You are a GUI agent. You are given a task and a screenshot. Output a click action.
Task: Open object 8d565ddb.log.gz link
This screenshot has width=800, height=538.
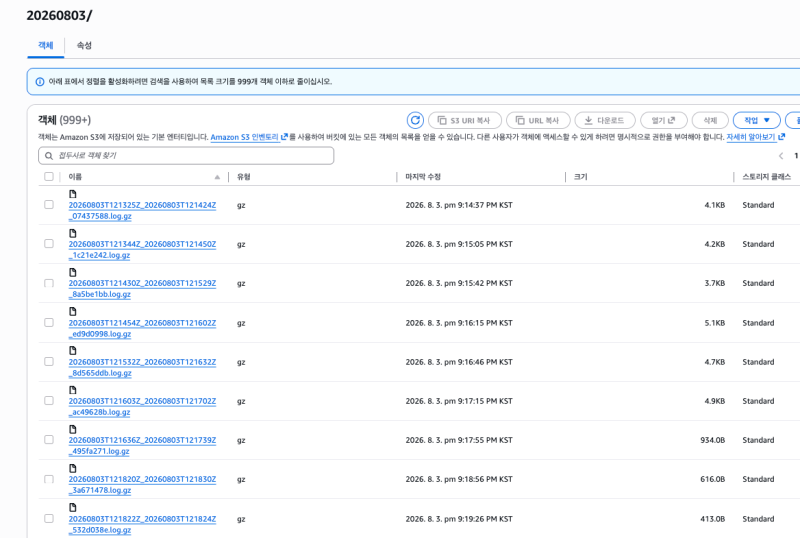pyautogui.click(x=142, y=368)
